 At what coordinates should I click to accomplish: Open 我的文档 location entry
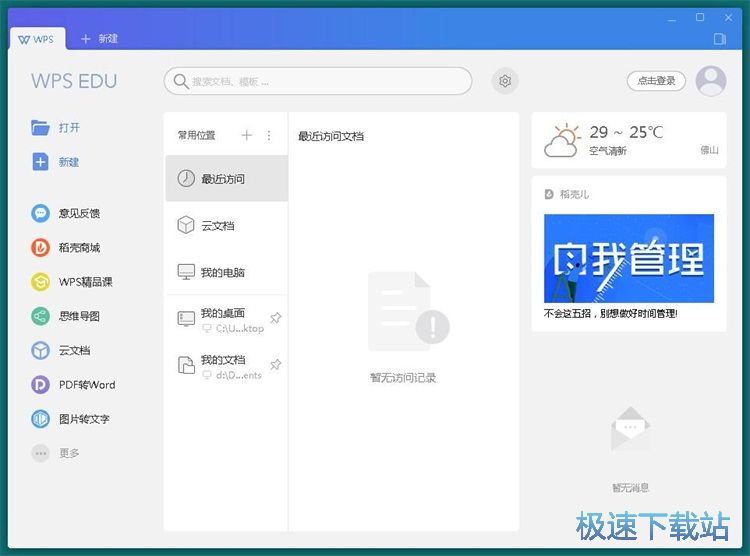click(226, 367)
